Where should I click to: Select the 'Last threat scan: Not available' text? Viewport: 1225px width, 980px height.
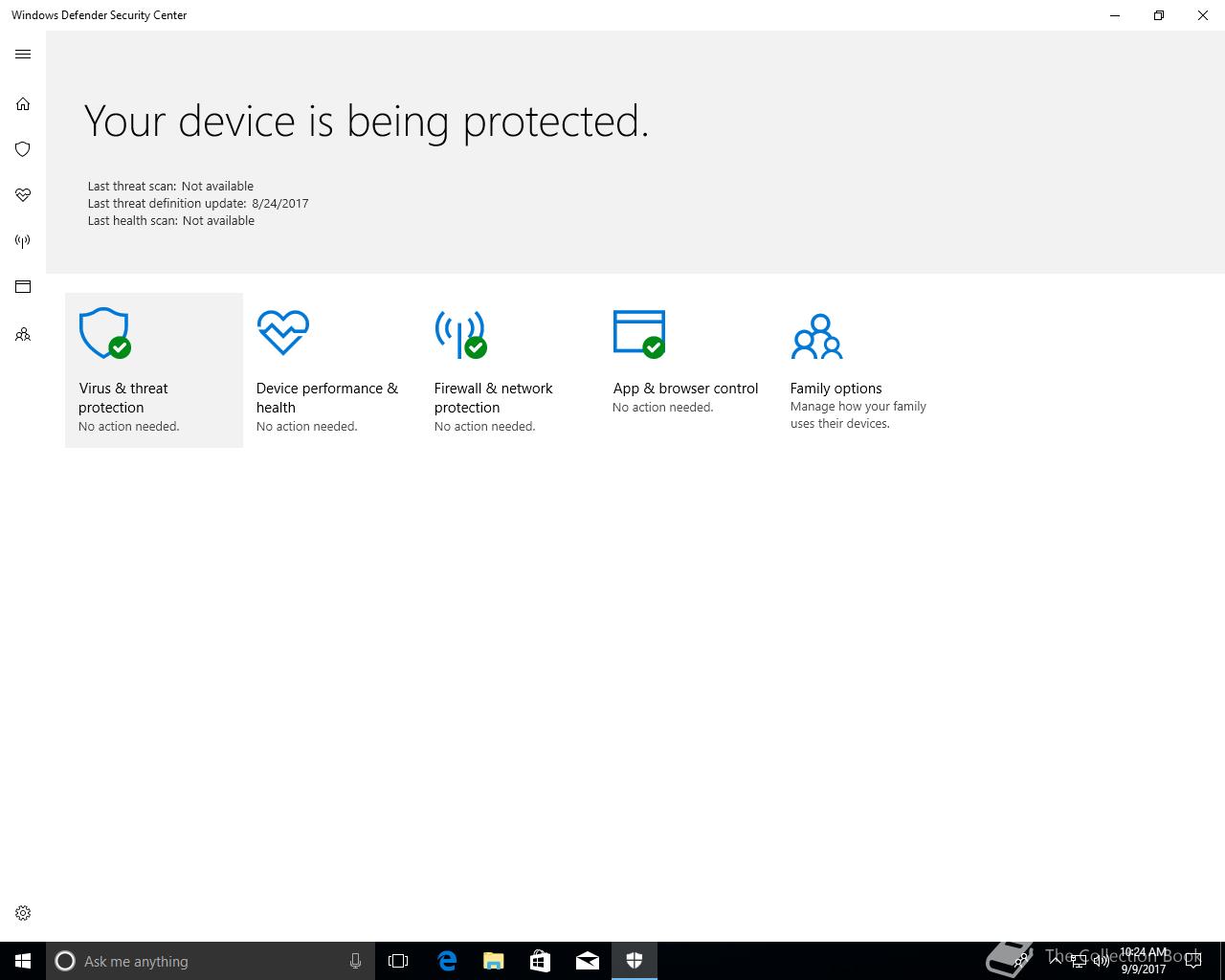[170, 187]
